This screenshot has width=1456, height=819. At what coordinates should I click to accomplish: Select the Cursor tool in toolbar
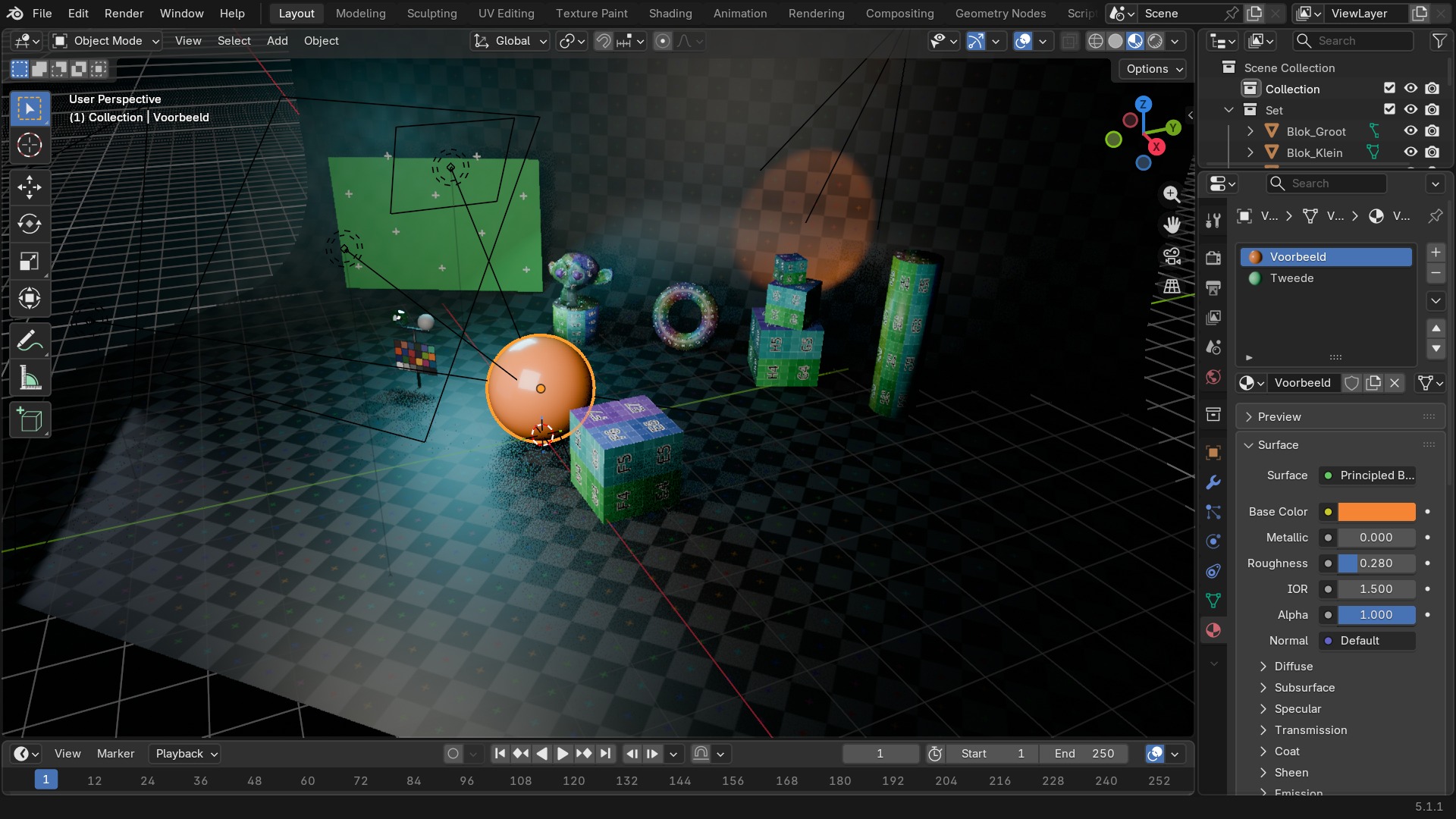click(30, 145)
